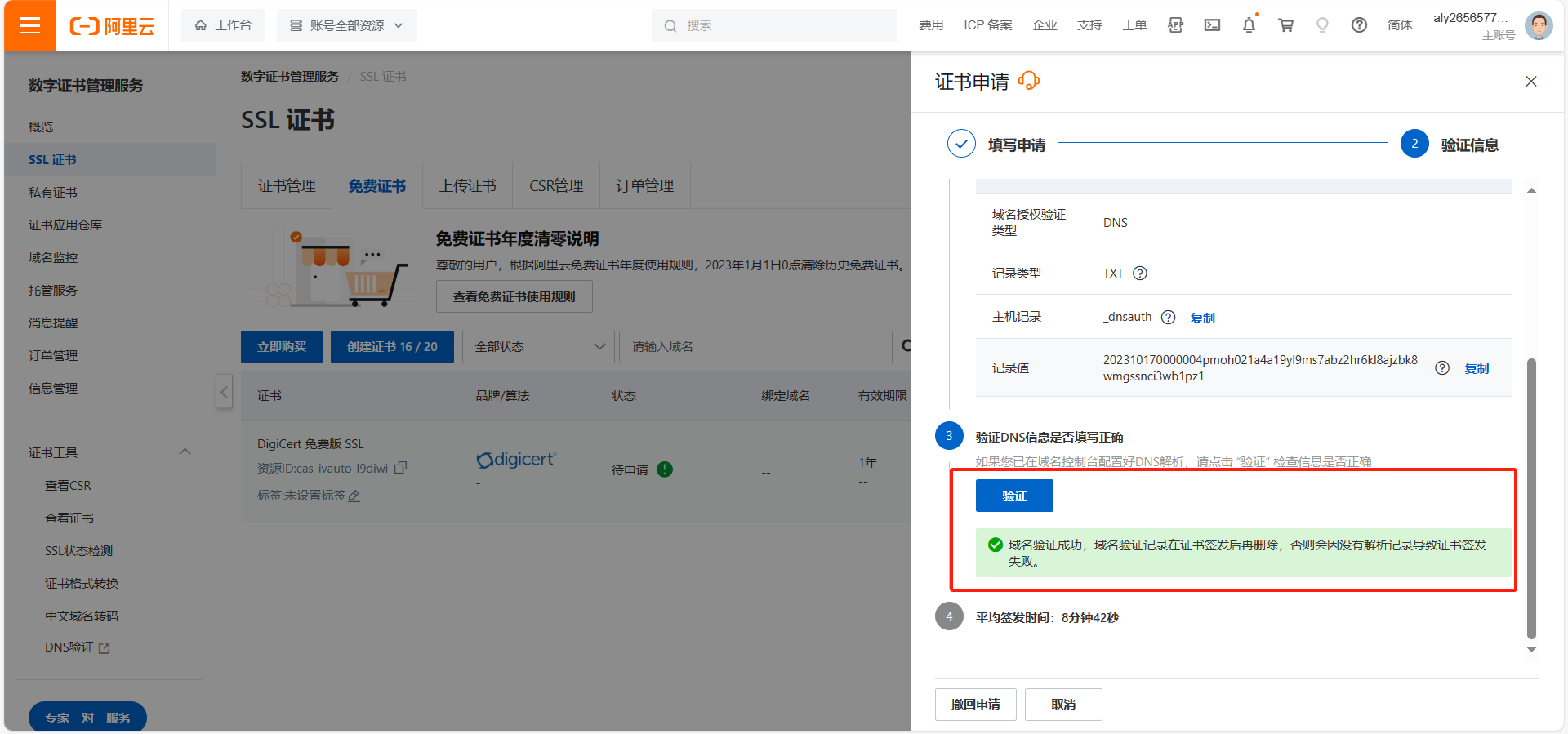This screenshot has width=1568, height=734.
Task: Open the ICP 备案 menu
Action: point(988,25)
